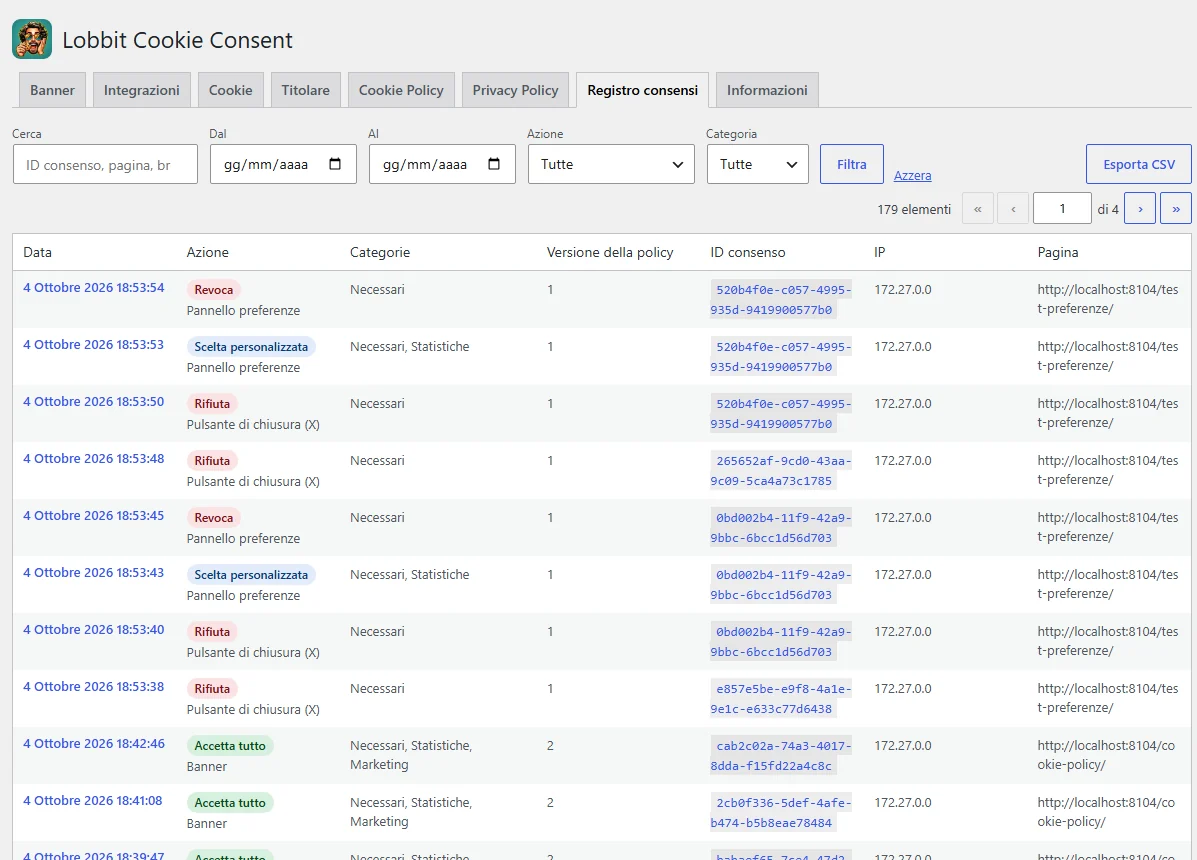
Task: Click Necessari, Statistiche in 18:53:43 row
Action: pyautogui.click(x=410, y=575)
